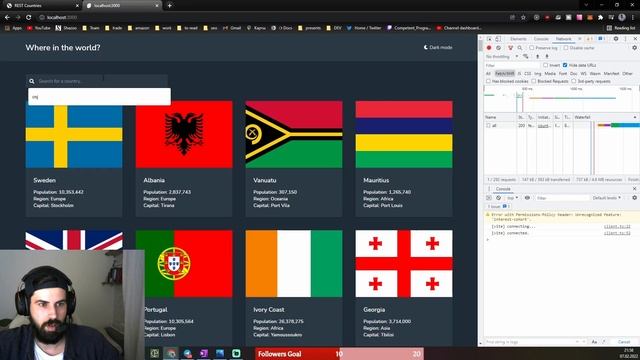The width and height of the screenshot is (640, 360).
Task: Switch to the REST Countries browser tab
Action: [41, 6]
